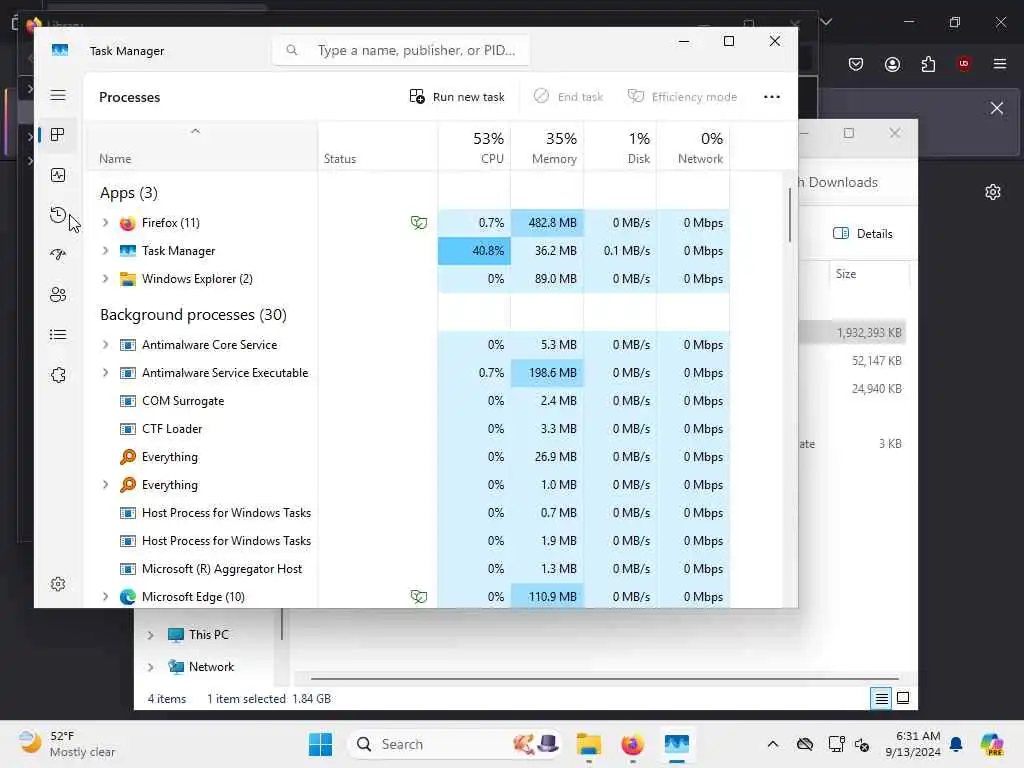Select Firefox efficiency mode leaf icon
Screen dimensions: 1024x768
click(x=419, y=223)
